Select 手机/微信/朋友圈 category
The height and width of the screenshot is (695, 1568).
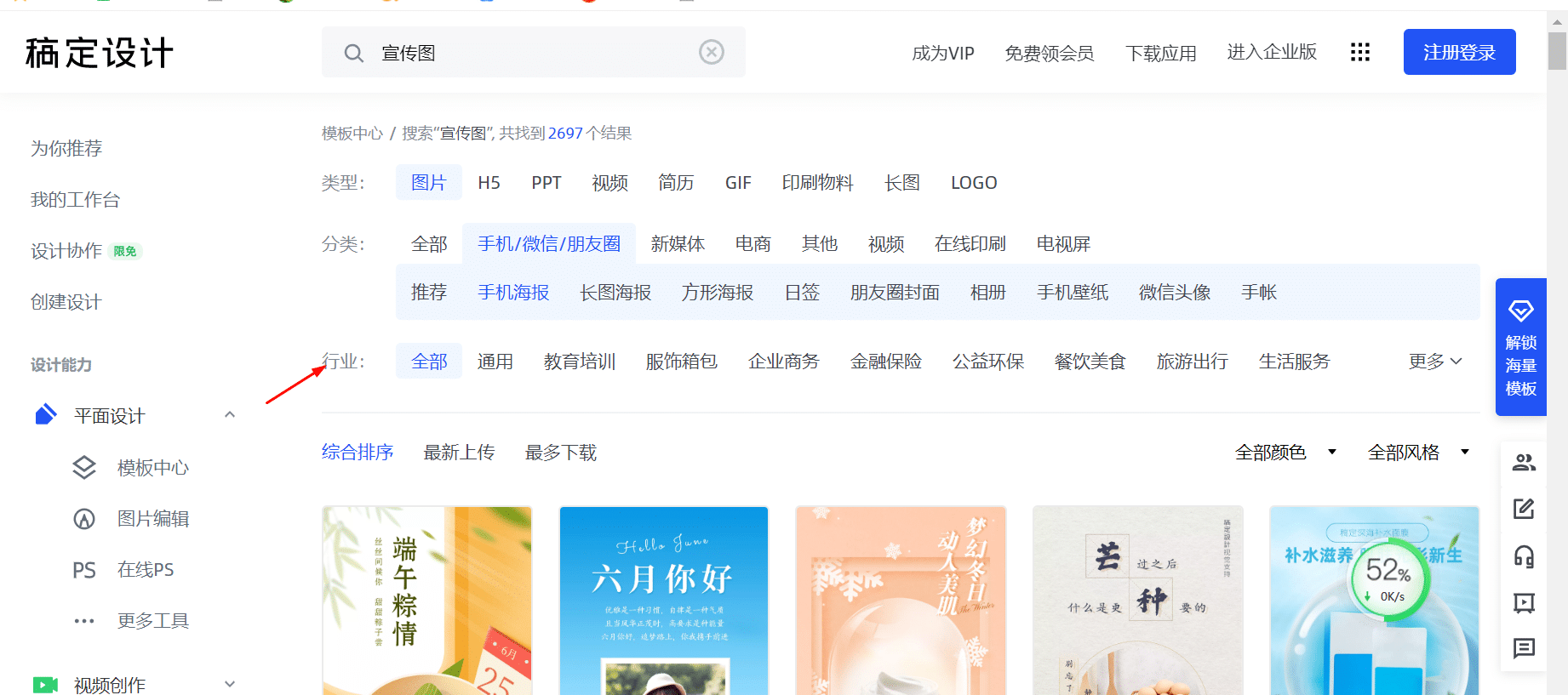[549, 244]
